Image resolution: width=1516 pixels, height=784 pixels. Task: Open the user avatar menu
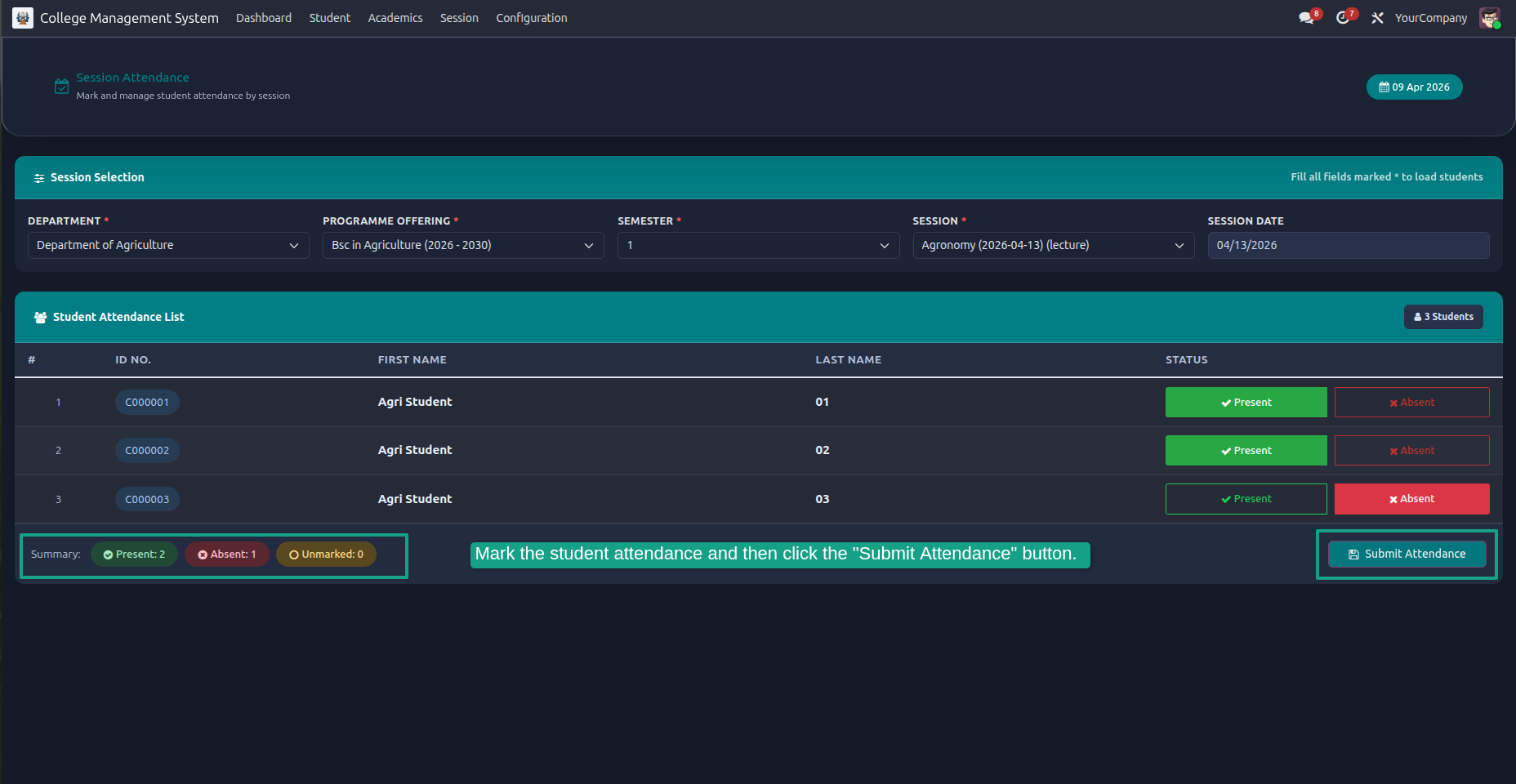(1490, 18)
